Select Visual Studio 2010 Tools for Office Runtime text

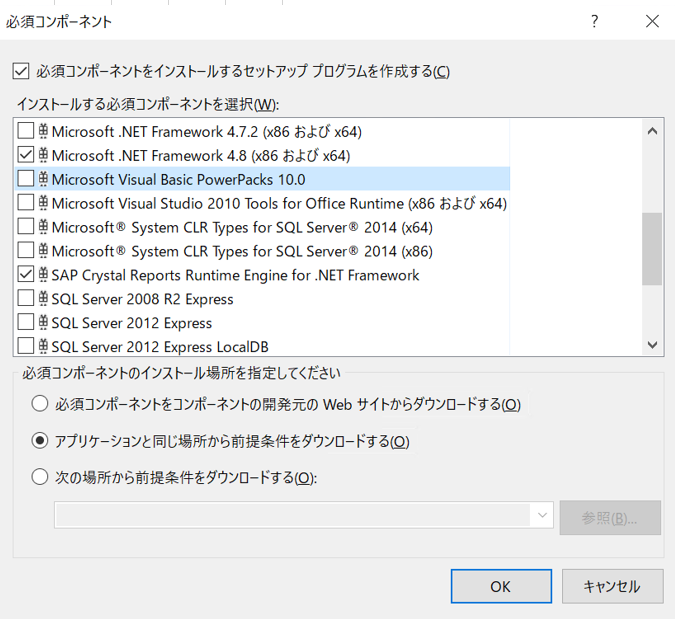tap(279, 204)
